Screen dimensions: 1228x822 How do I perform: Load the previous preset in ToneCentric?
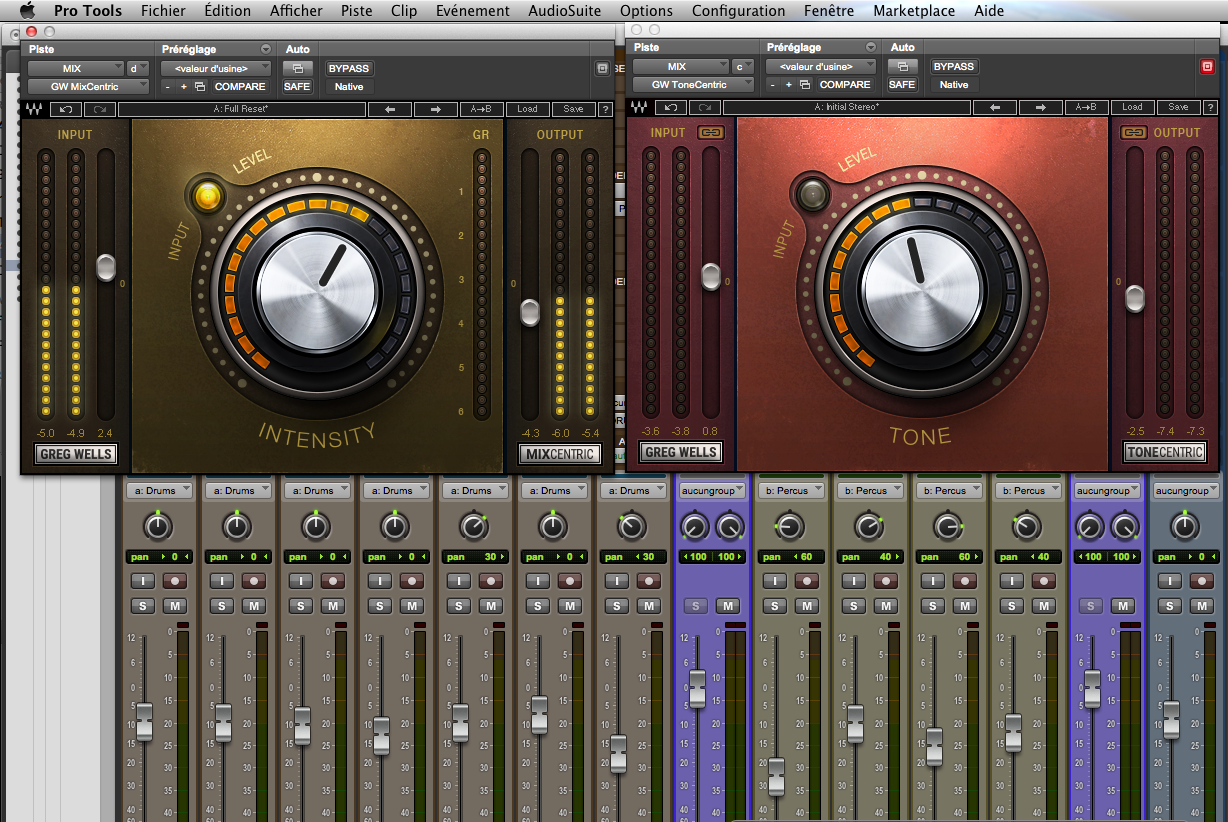coord(995,107)
